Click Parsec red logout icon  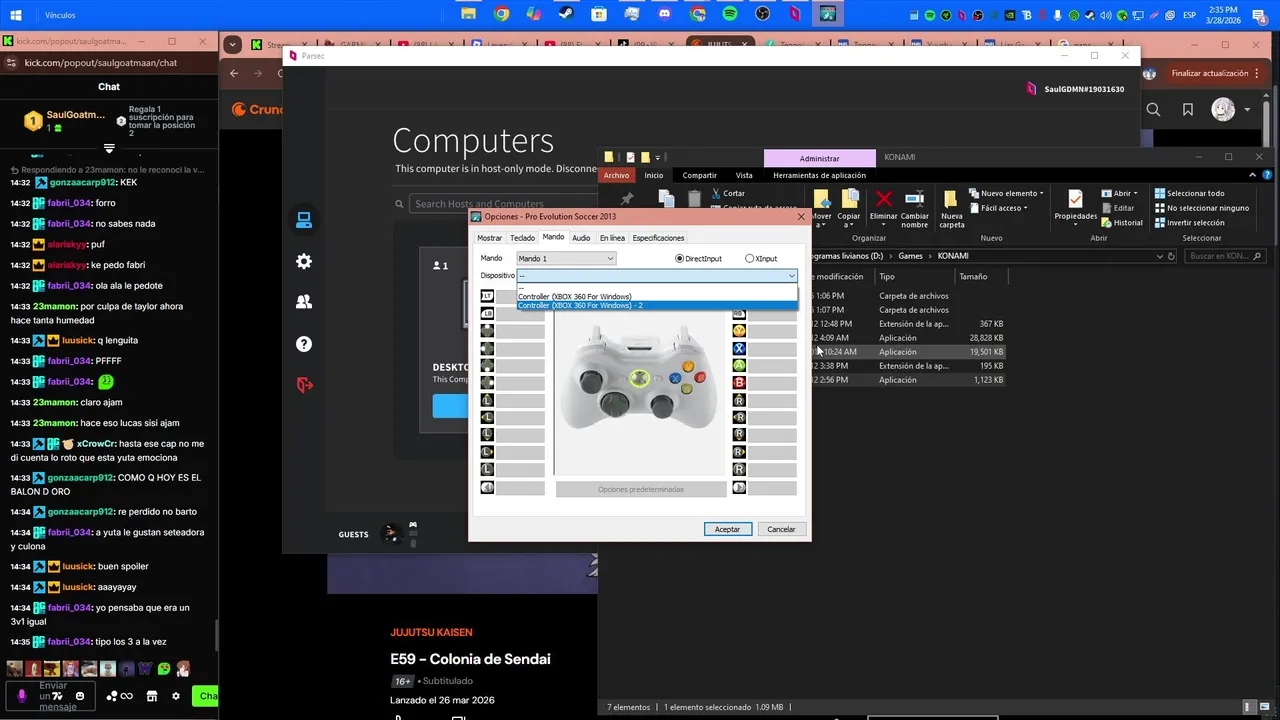coord(304,385)
